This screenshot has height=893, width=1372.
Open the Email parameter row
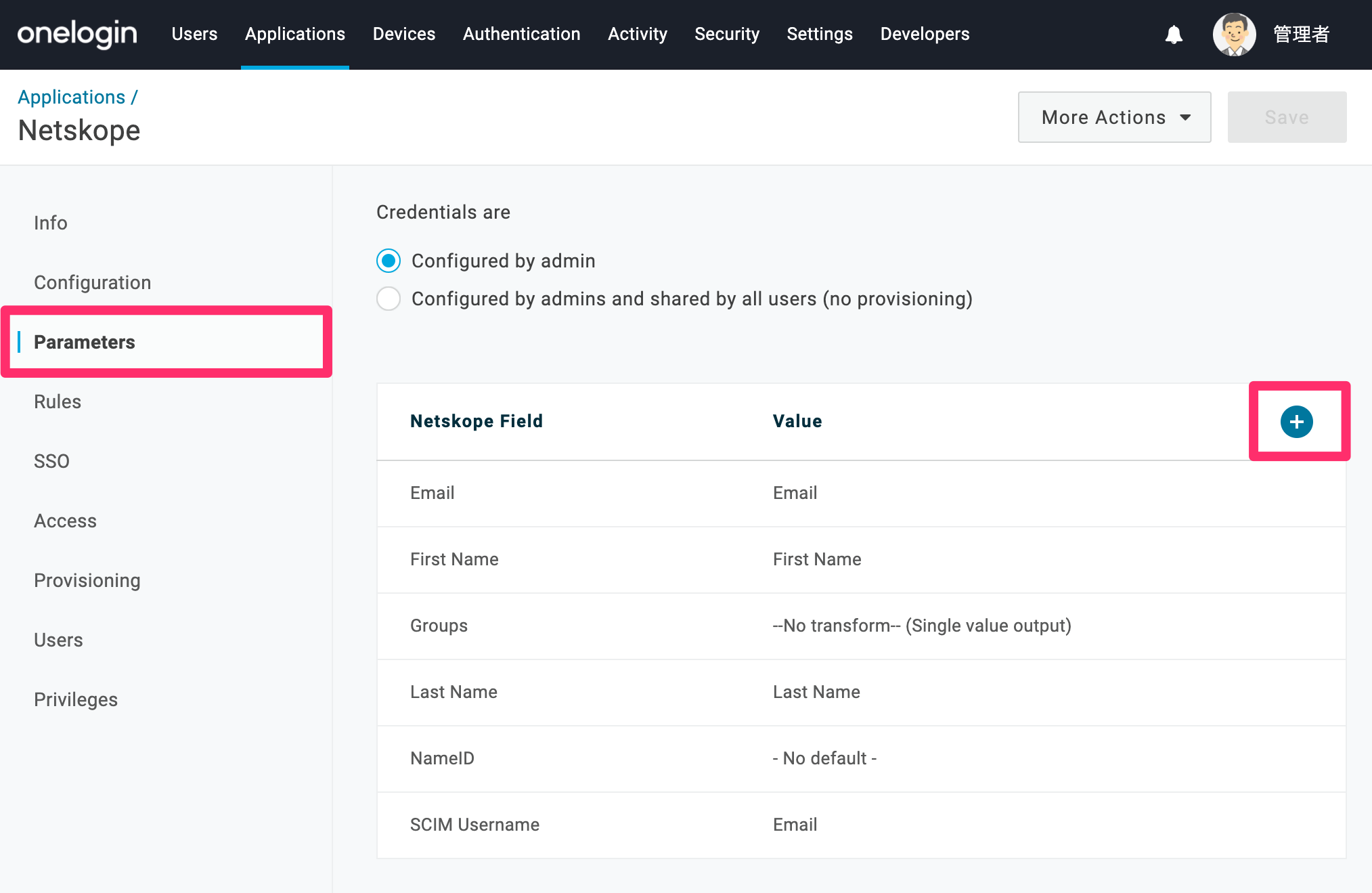click(x=861, y=494)
